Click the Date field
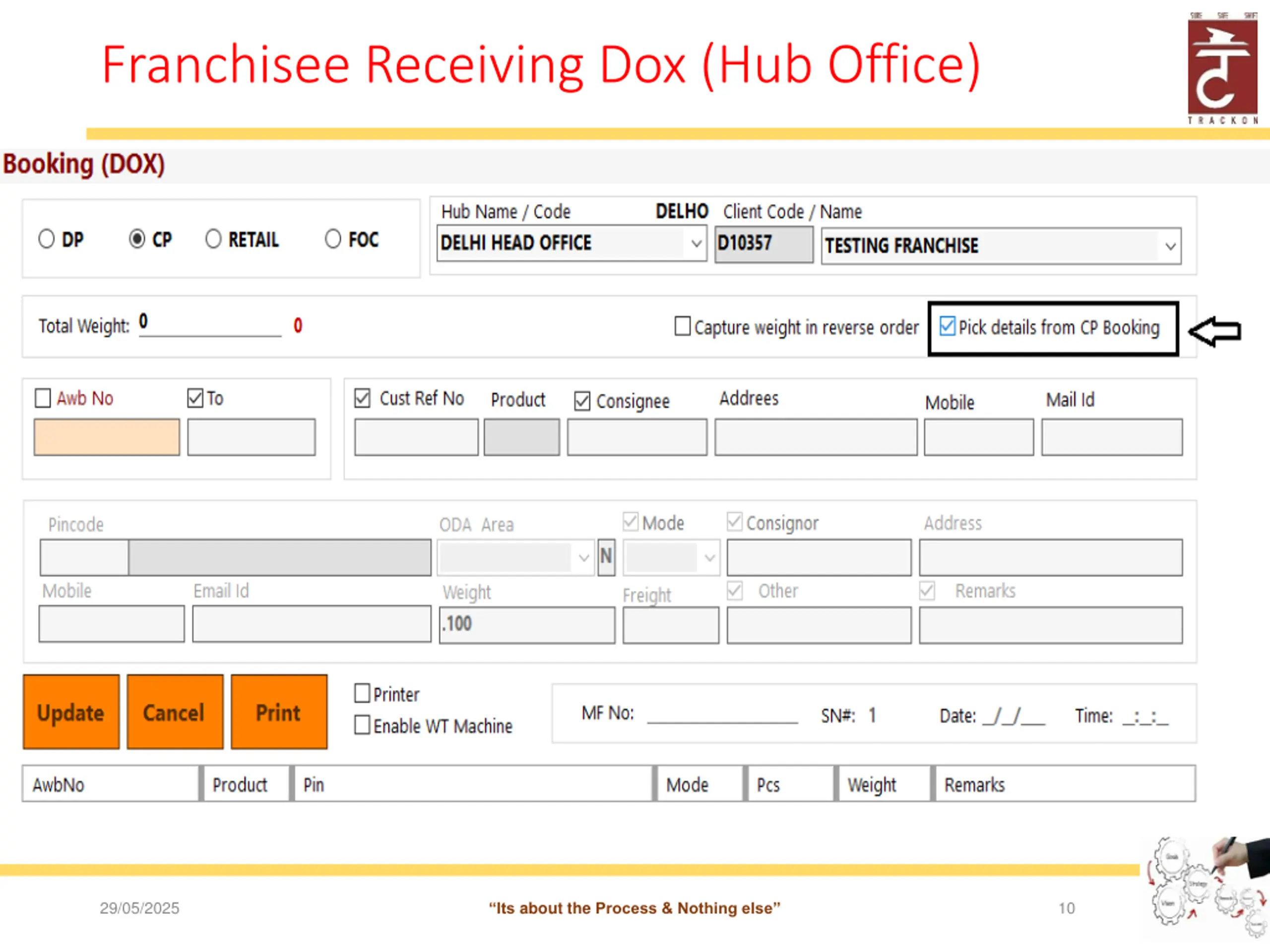The height and width of the screenshot is (952, 1270). (x=1014, y=715)
